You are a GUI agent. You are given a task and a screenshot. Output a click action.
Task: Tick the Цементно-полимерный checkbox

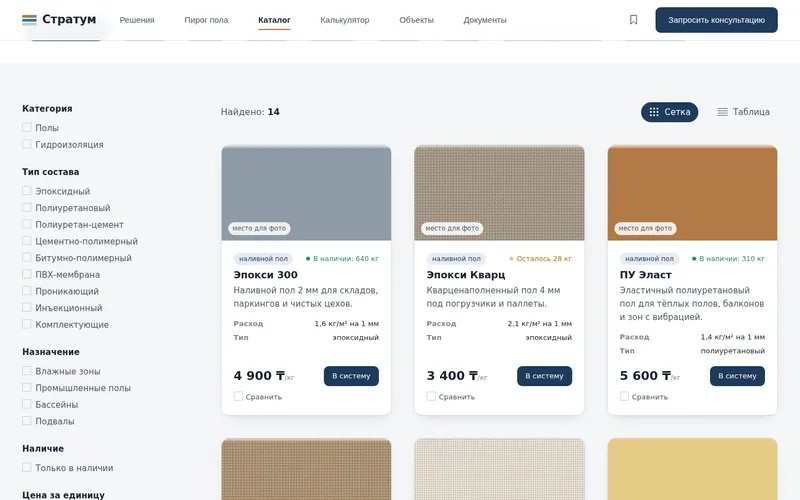coord(27,240)
